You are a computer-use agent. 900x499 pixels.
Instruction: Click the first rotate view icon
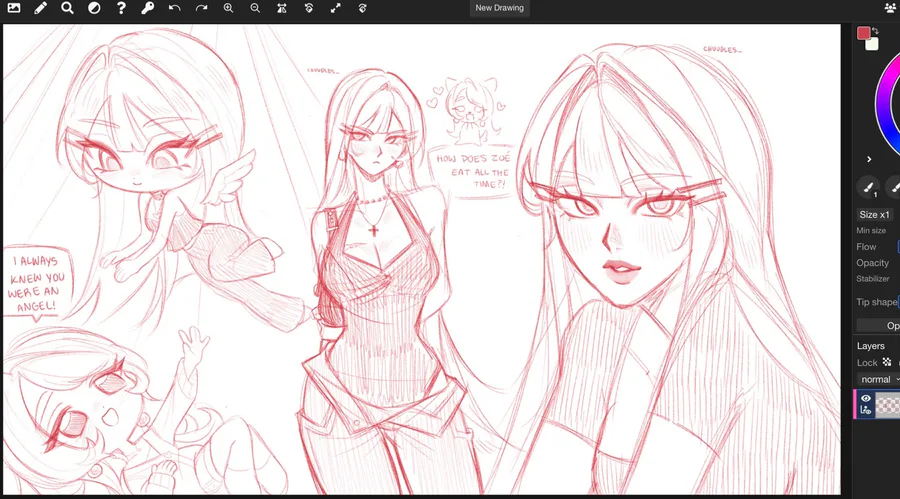(309, 8)
